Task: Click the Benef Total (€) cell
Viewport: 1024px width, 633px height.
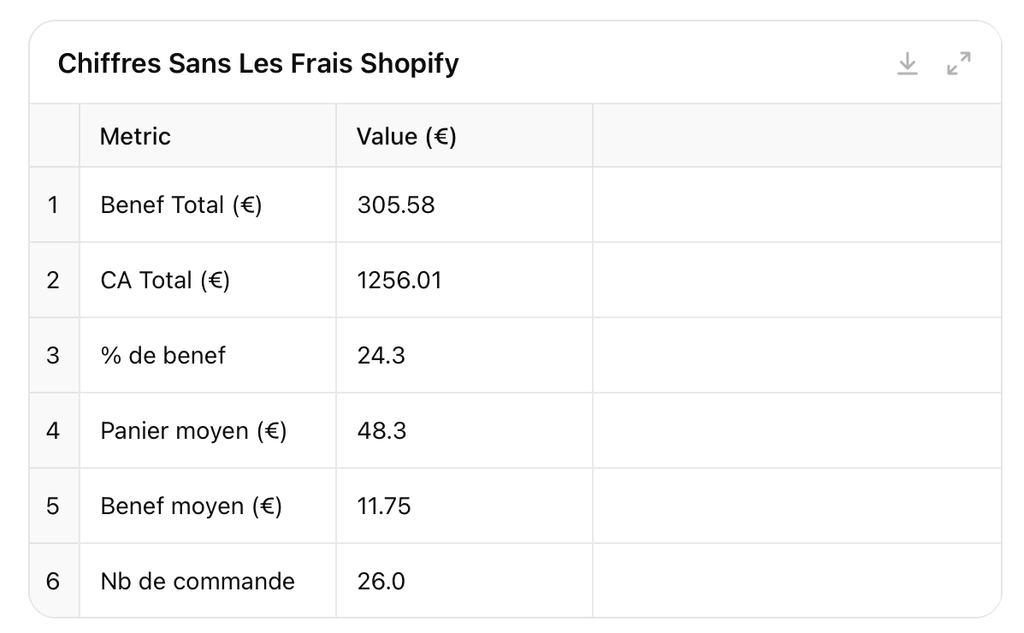Action: 181,205
